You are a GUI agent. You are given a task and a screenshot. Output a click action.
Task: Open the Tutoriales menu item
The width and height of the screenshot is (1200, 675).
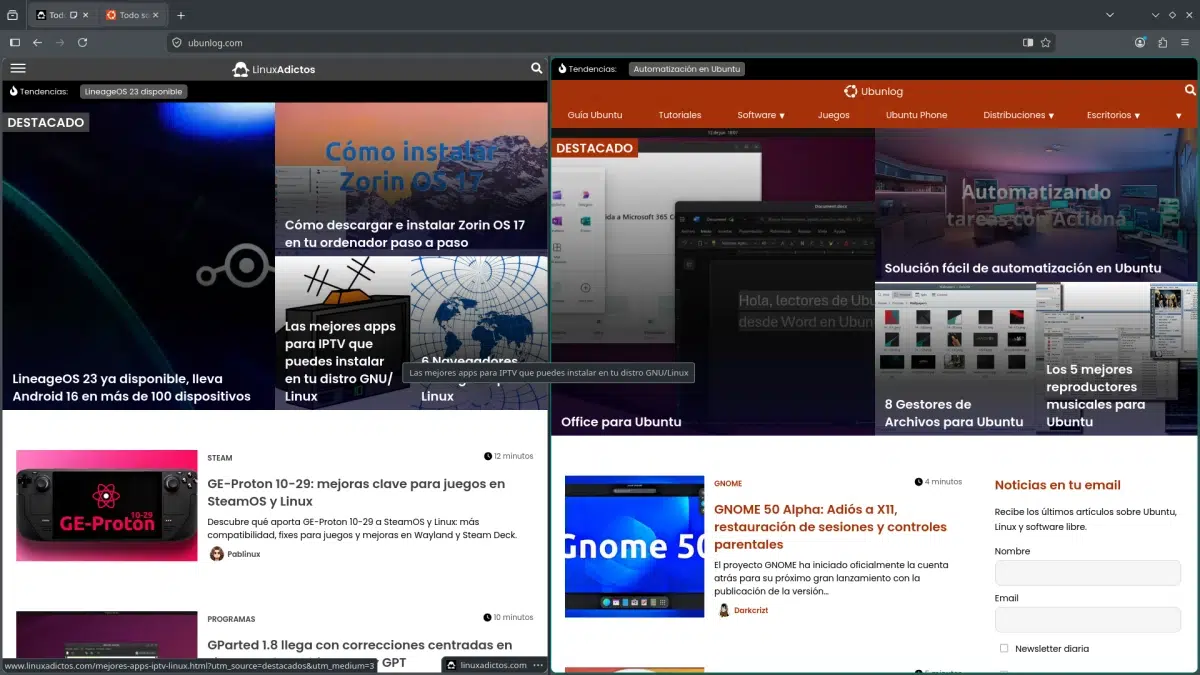[680, 115]
